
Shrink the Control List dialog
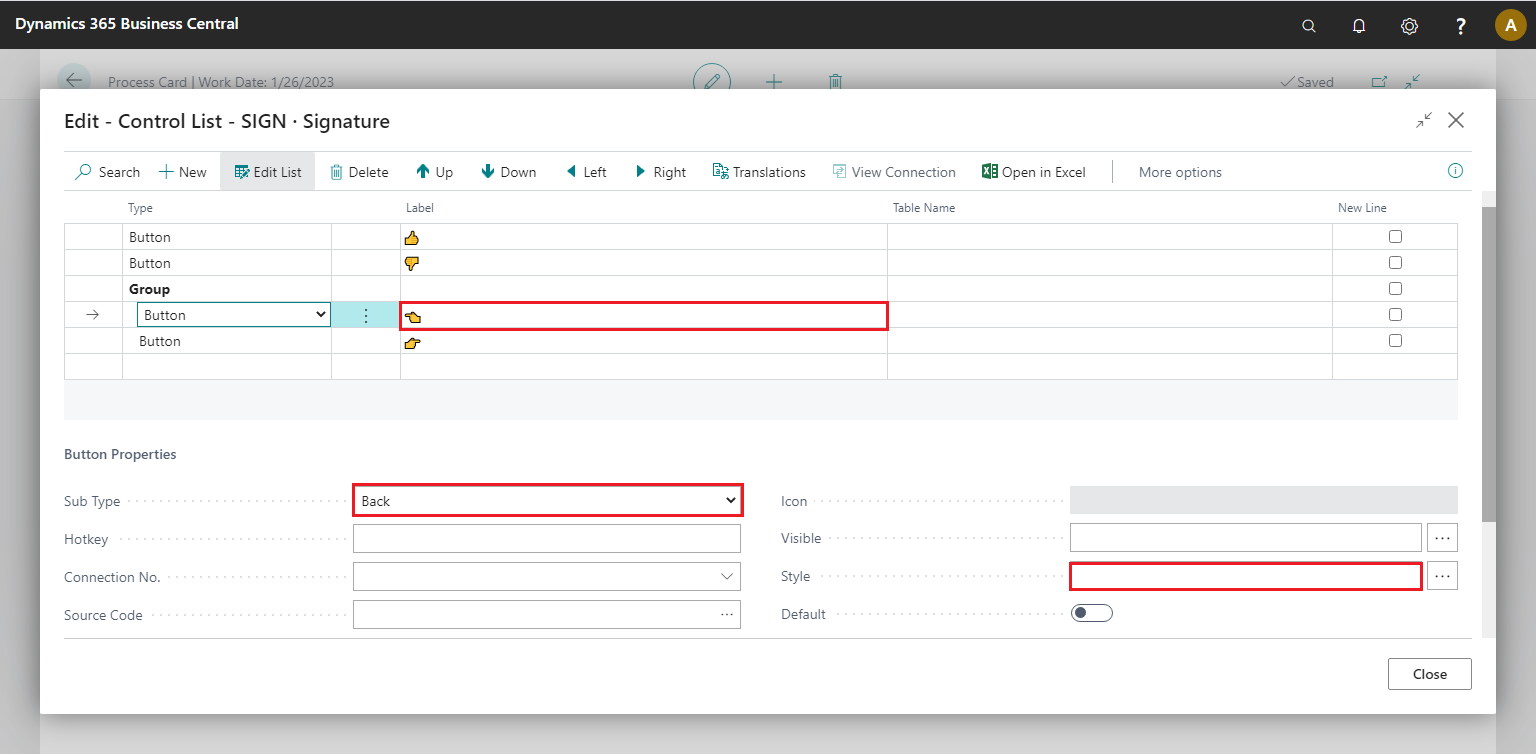coord(1423,120)
